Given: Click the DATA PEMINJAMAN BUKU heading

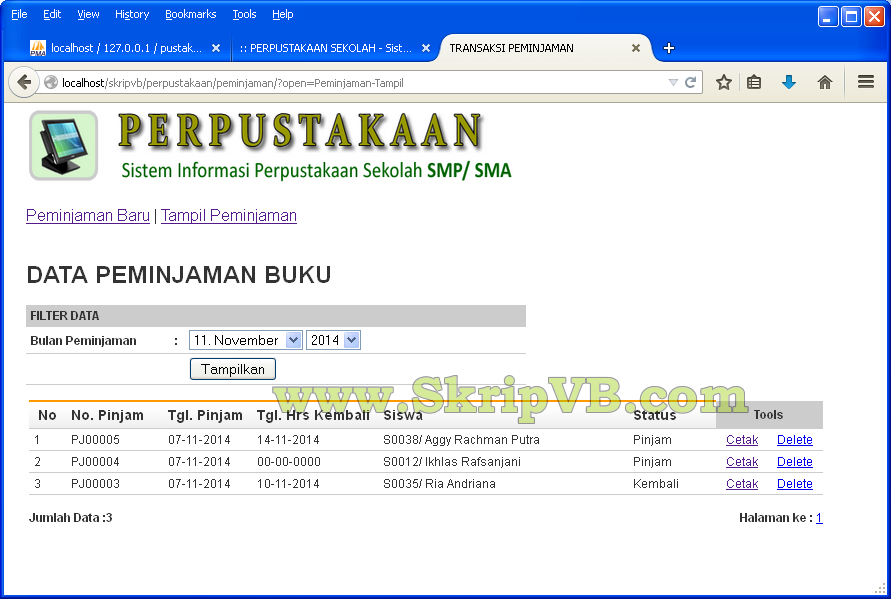Looking at the screenshot, I should [178, 275].
